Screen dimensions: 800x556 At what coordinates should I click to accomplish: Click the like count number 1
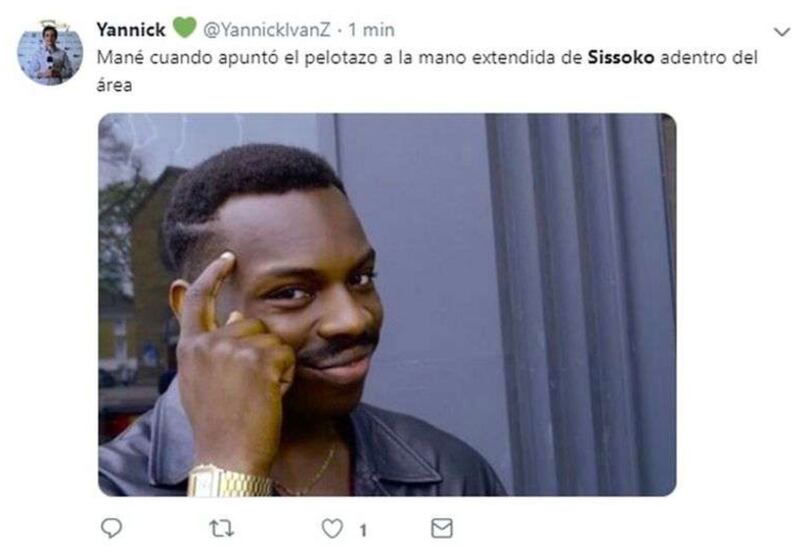coord(363,530)
